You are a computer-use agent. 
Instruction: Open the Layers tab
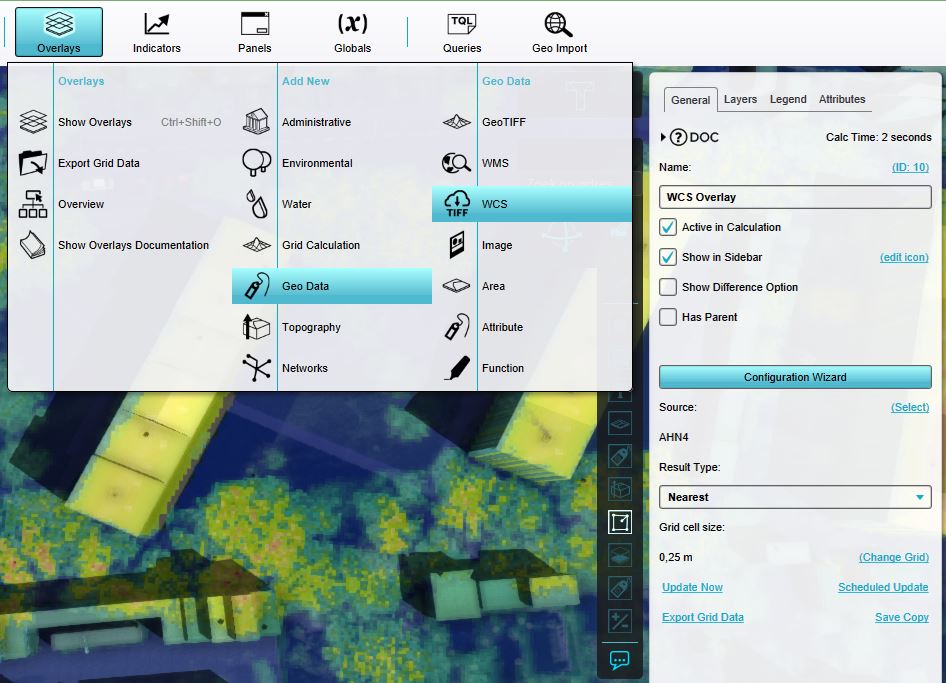(740, 100)
